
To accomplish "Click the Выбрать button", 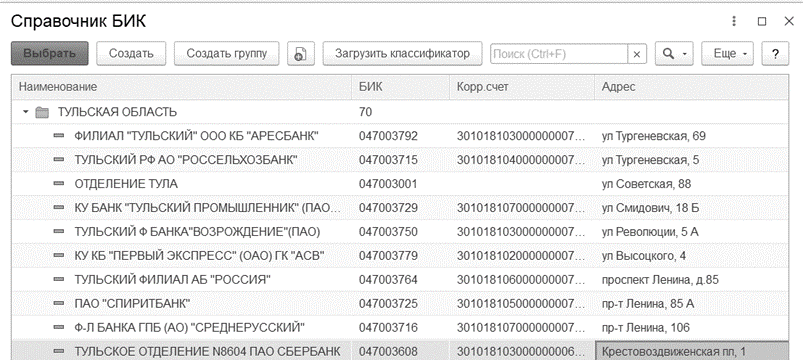I will coord(50,53).
